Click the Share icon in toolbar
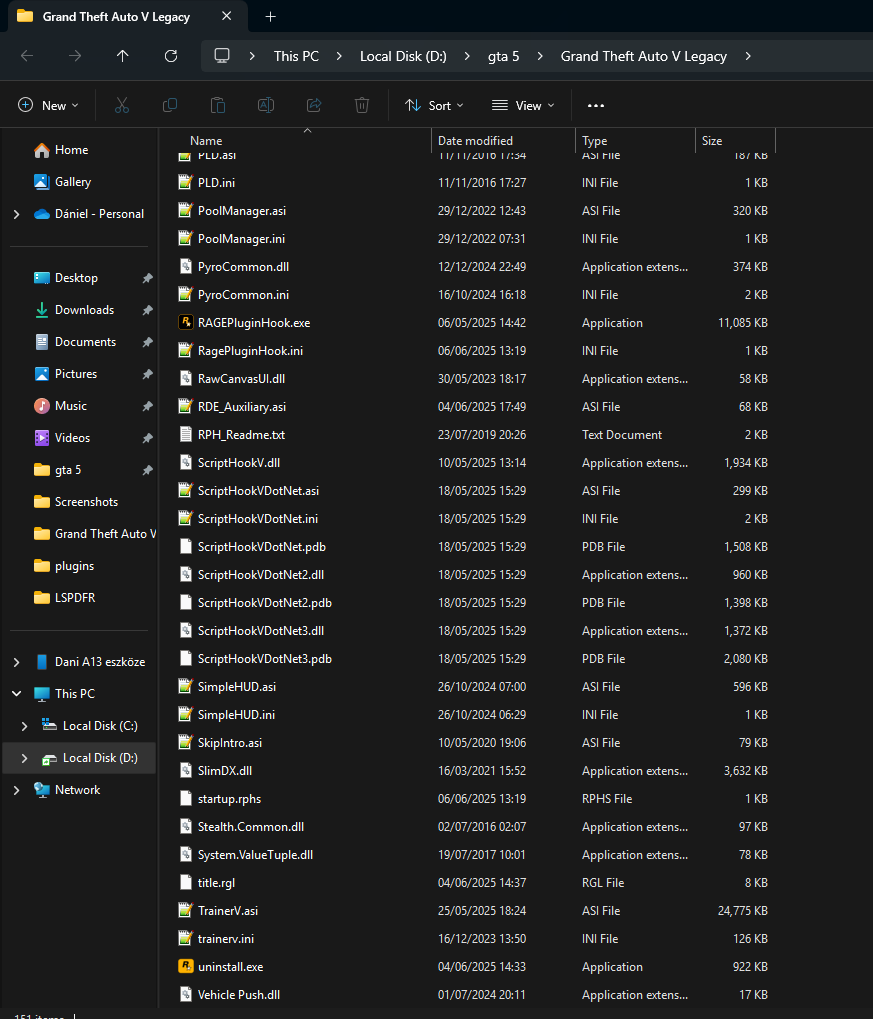This screenshot has height=1019, width=873. [x=314, y=105]
